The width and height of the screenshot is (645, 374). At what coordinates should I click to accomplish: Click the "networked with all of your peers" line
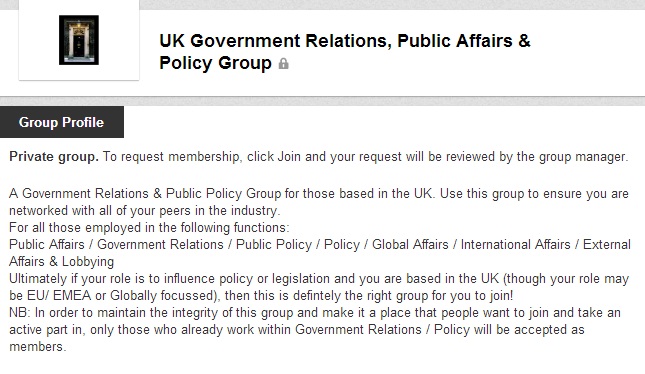144,211
